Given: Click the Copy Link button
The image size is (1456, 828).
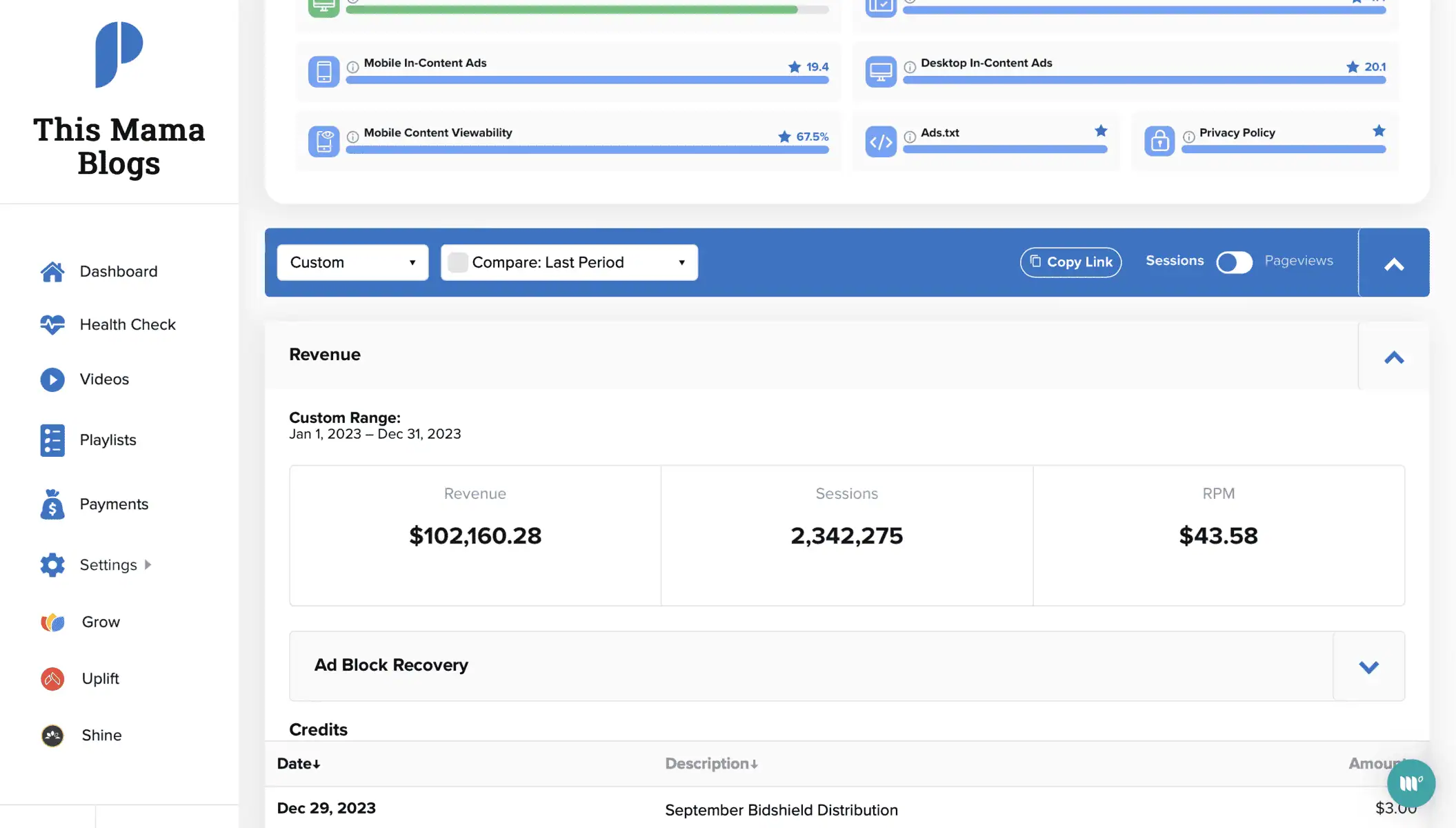Looking at the screenshot, I should (1070, 262).
